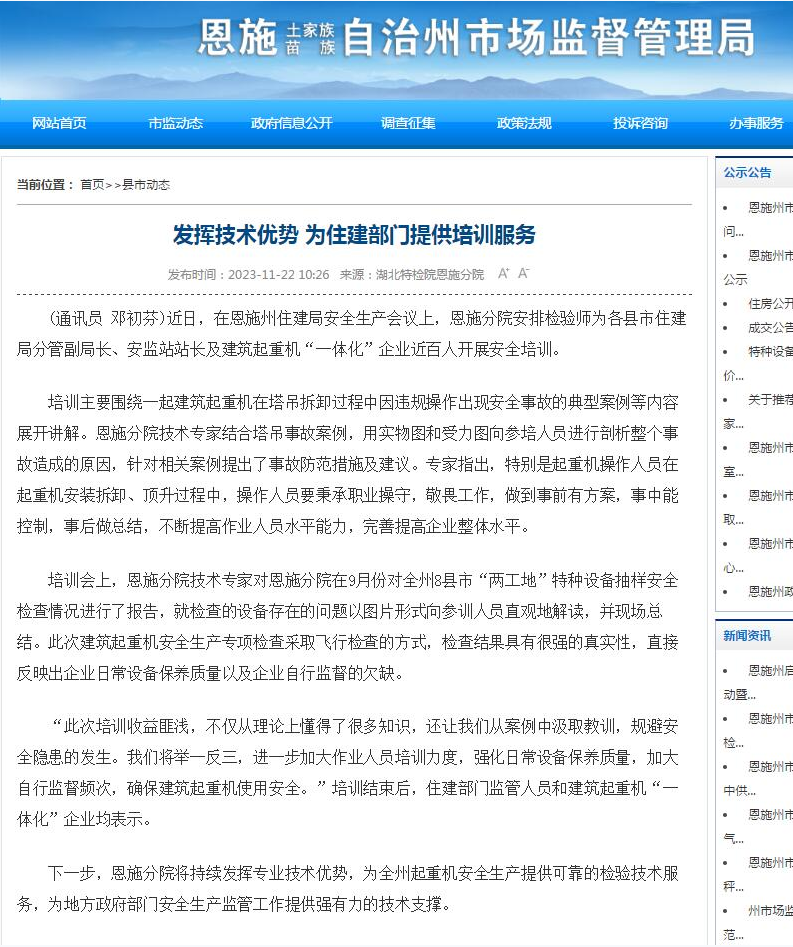Open the 办事服务 navigation item
Screen dimensions: 793x947
pos(756,123)
